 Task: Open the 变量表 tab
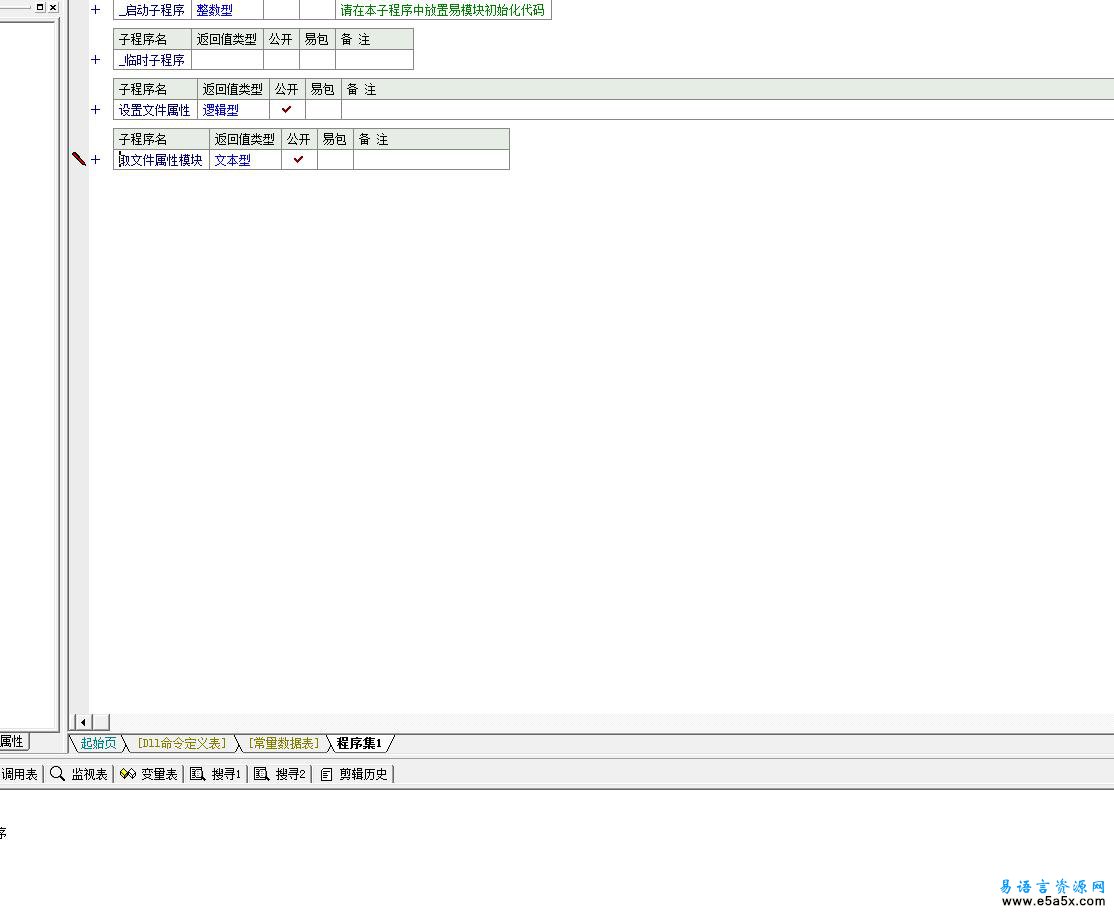click(148, 774)
